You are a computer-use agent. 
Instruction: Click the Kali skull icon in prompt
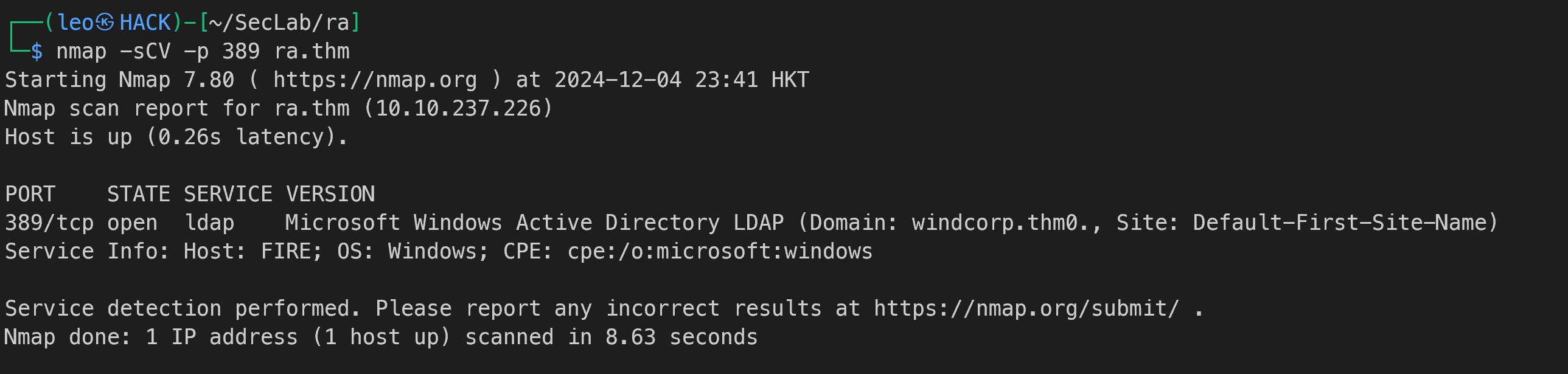click(x=105, y=23)
